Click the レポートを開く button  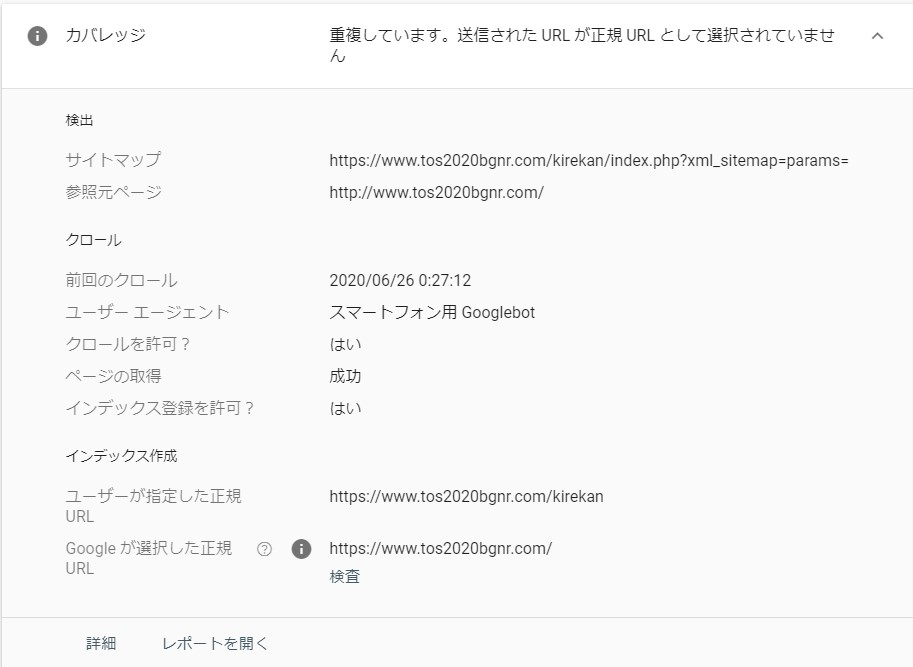(215, 643)
